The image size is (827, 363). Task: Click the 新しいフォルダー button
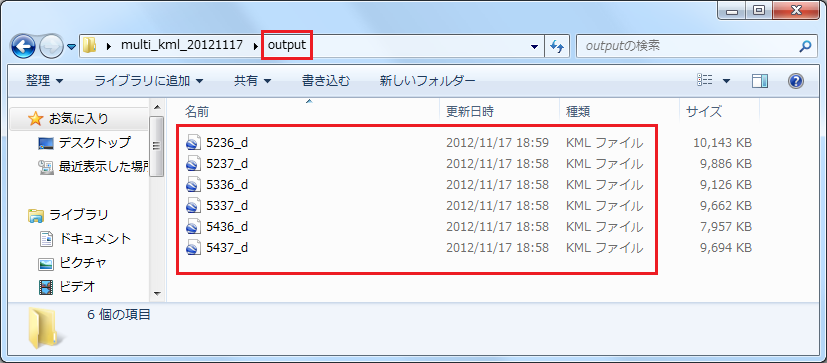[x=427, y=81]
